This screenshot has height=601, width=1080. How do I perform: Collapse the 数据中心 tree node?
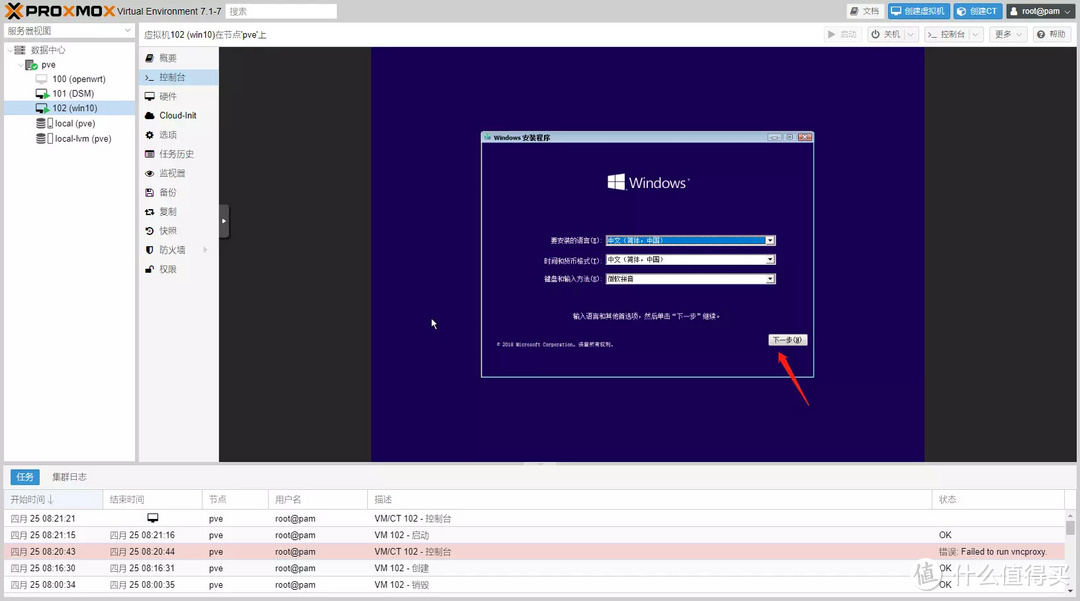10,50
